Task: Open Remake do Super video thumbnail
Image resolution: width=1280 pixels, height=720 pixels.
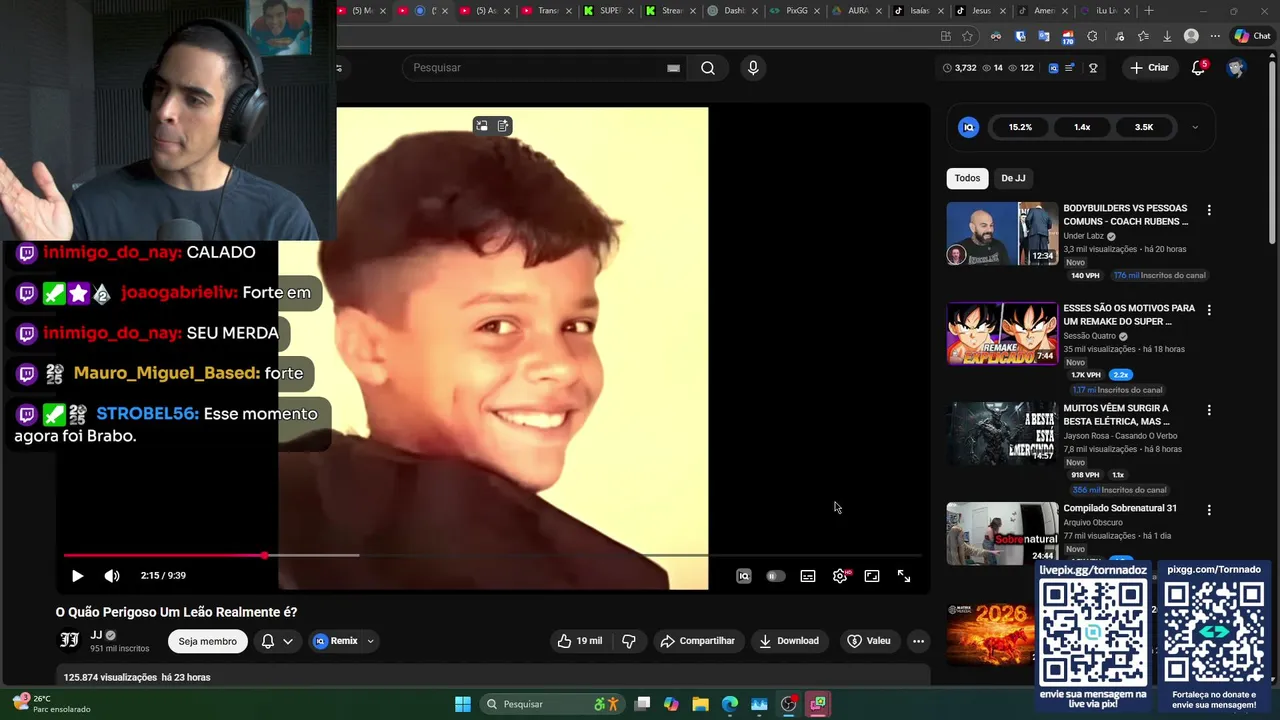Action: pos(1002,334)
